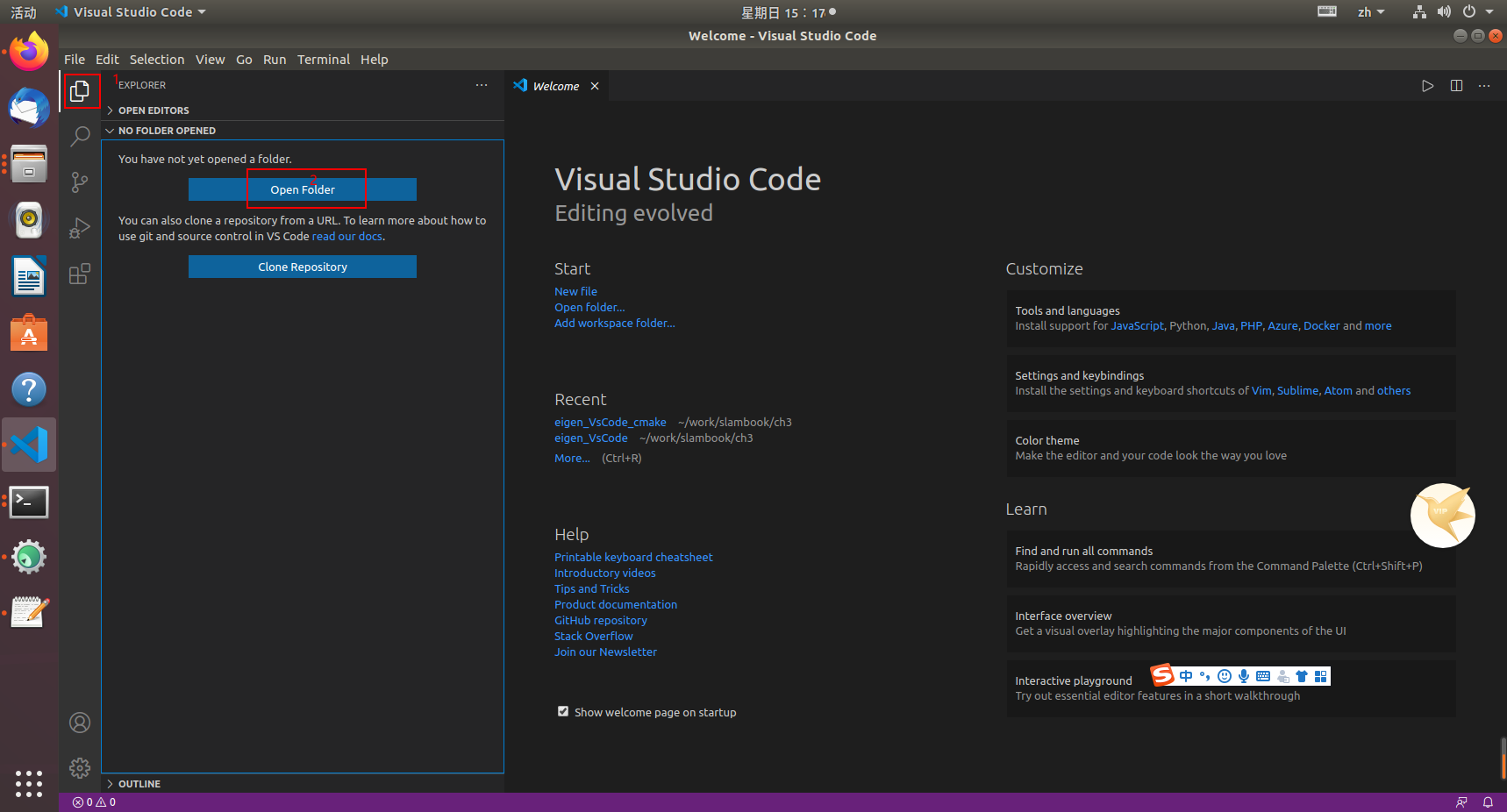The image size is (1507, 812).
Task: Open the system status menu arrow
Action: [x=1489, y=12]
